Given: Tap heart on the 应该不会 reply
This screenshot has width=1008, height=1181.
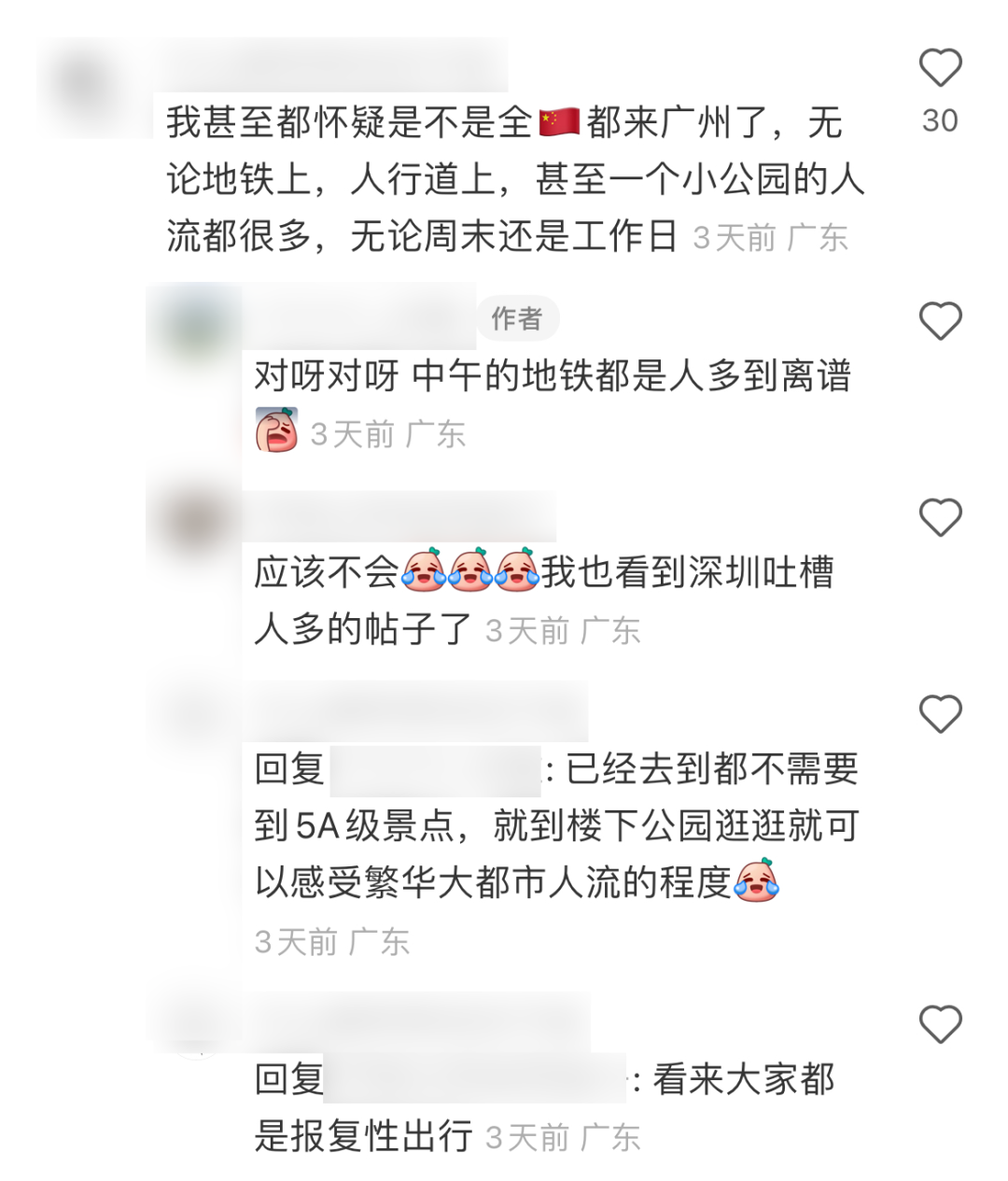Looking at the screenshot, I should [940, 517].
